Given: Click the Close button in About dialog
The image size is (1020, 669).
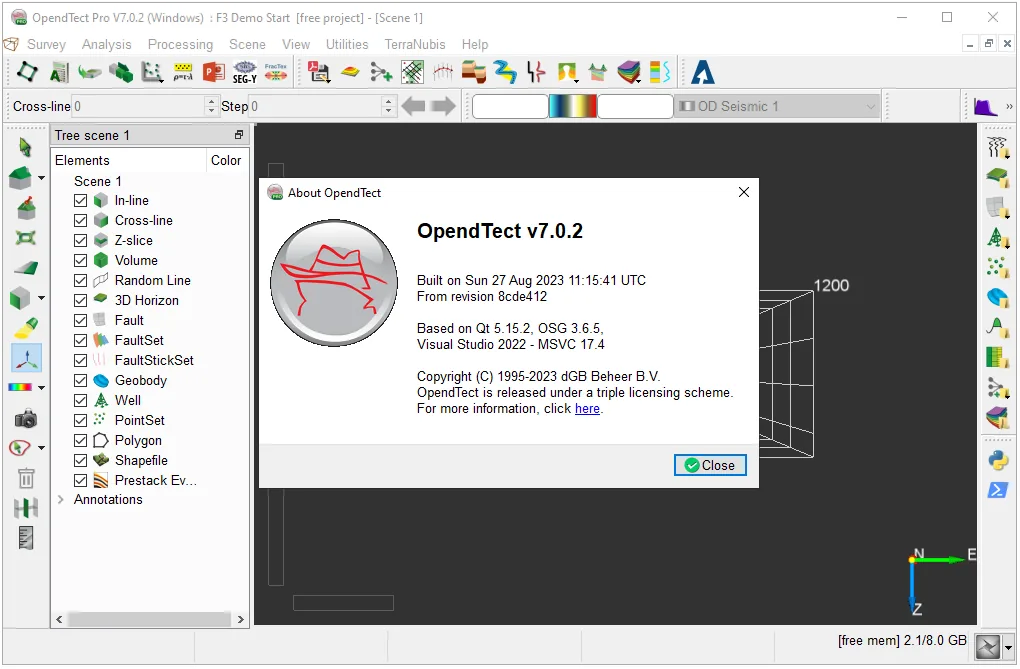Looking at the screenshot, I should pos(710,465).
